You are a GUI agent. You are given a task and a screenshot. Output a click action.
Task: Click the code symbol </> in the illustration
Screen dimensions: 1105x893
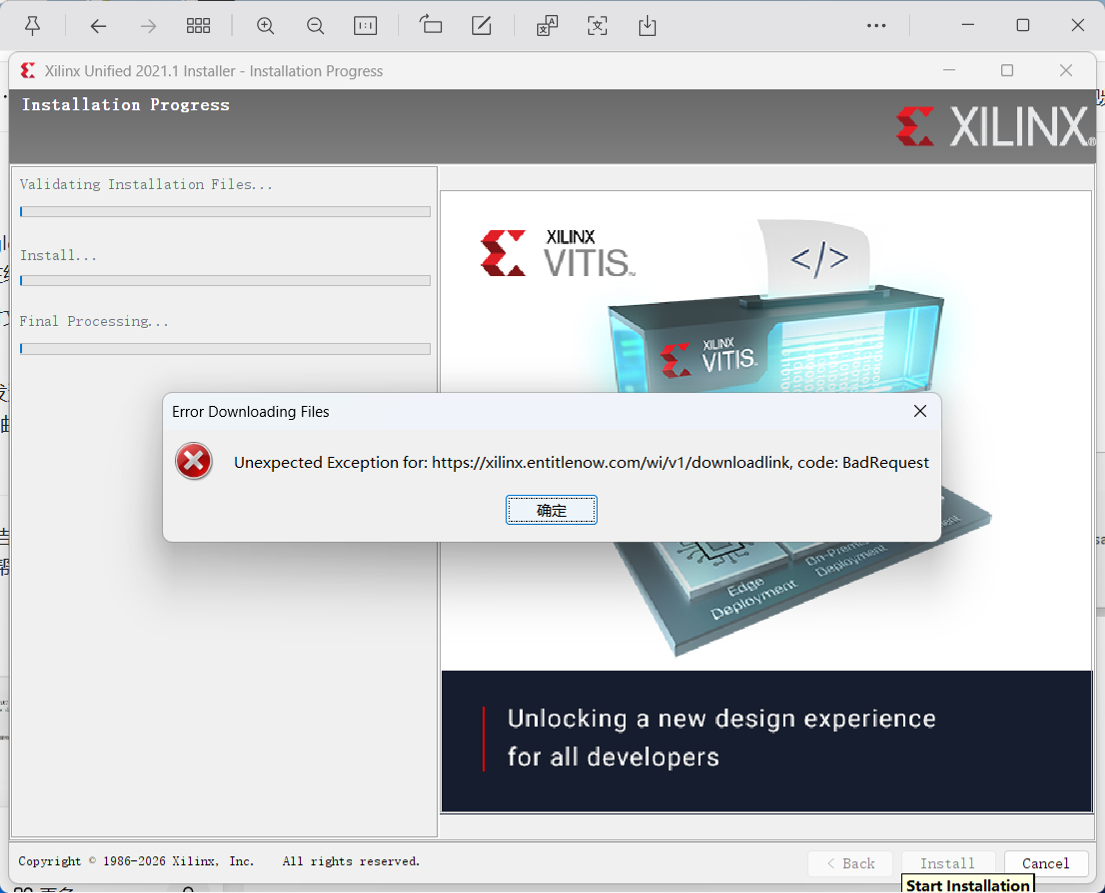(819, 259)
